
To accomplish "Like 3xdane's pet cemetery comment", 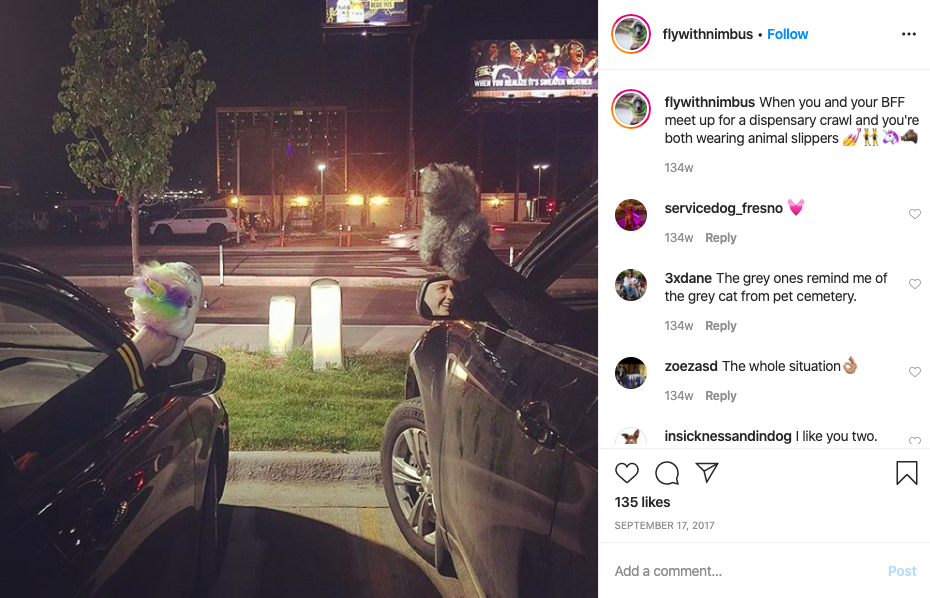I will (x=915, y=284).
